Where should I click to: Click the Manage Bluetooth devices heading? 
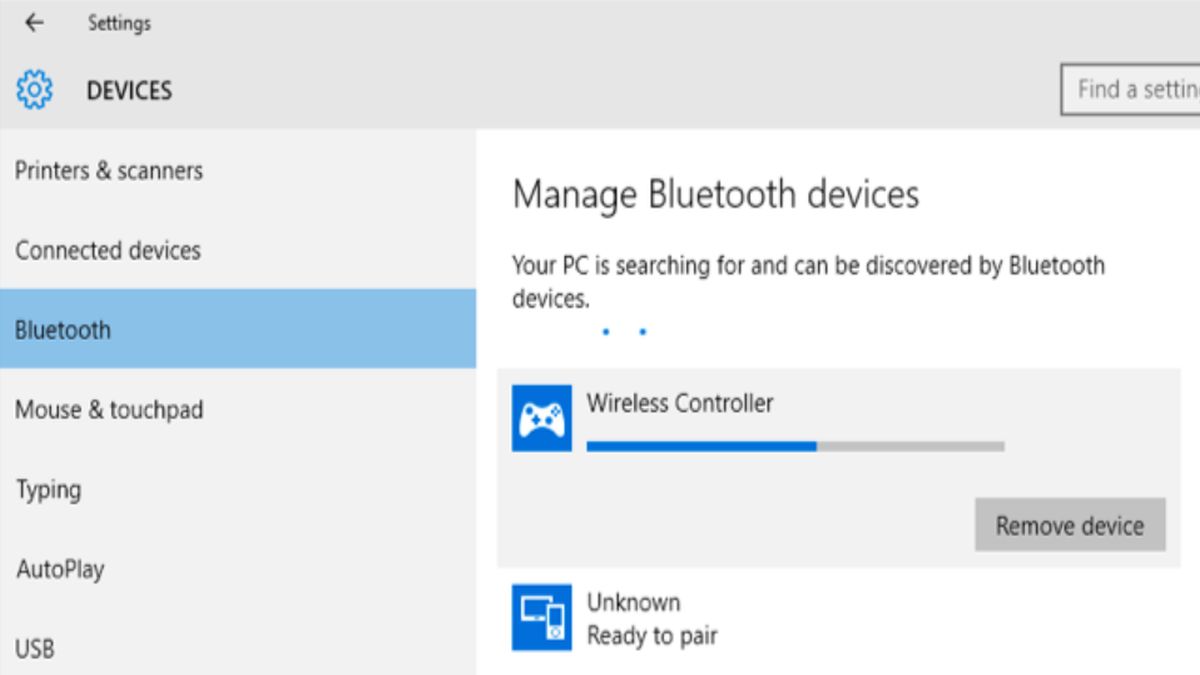coord(715,194)
